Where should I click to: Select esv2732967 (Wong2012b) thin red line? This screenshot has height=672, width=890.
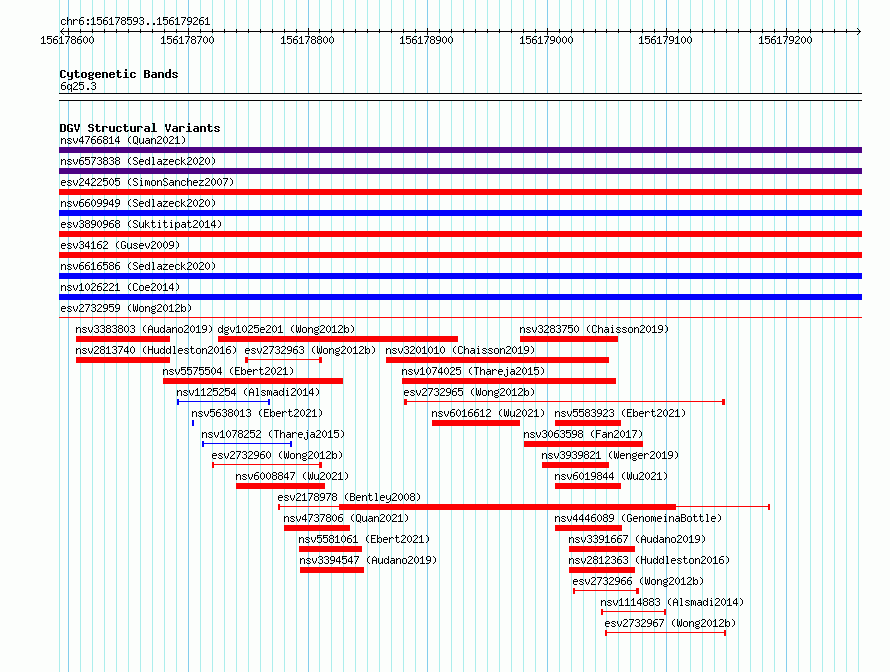pos(666,633)
